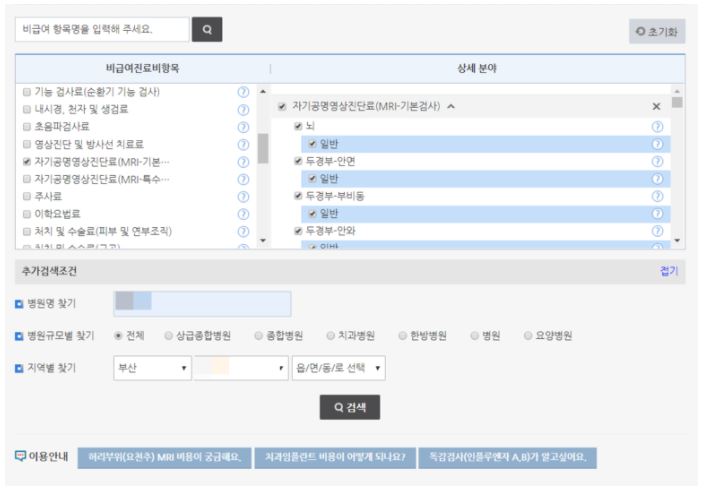Uncheck 일반 under 두경부-안면
706x493 pixels.
coord(312,179)
